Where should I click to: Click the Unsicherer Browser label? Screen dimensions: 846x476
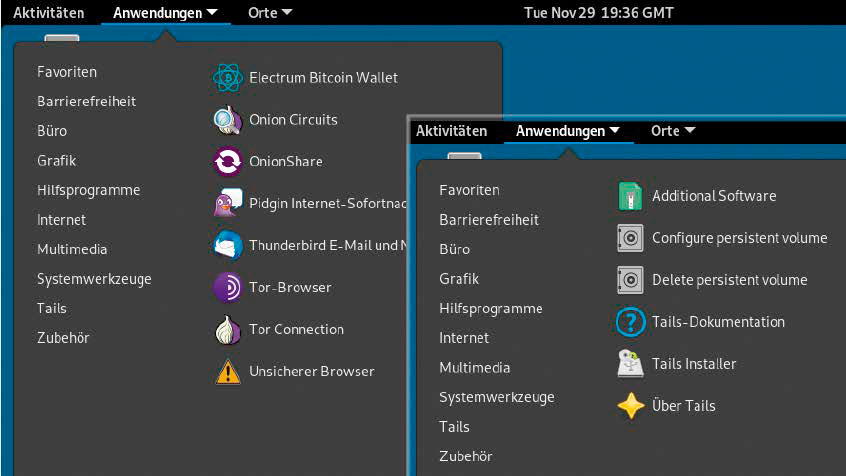point(311,371)
